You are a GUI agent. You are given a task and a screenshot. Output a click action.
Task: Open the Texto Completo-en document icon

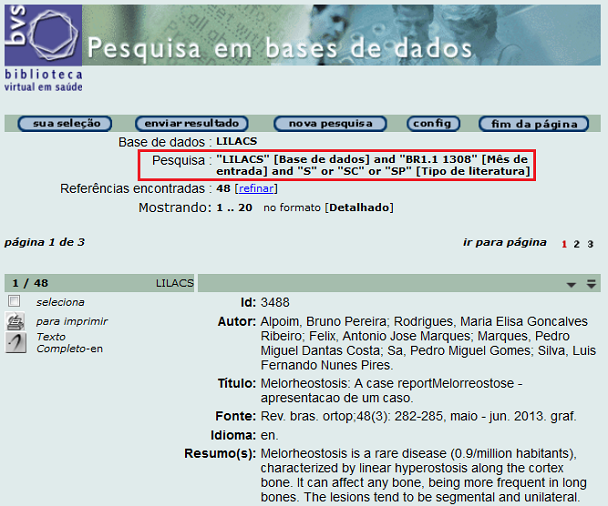tap(16, 343)
